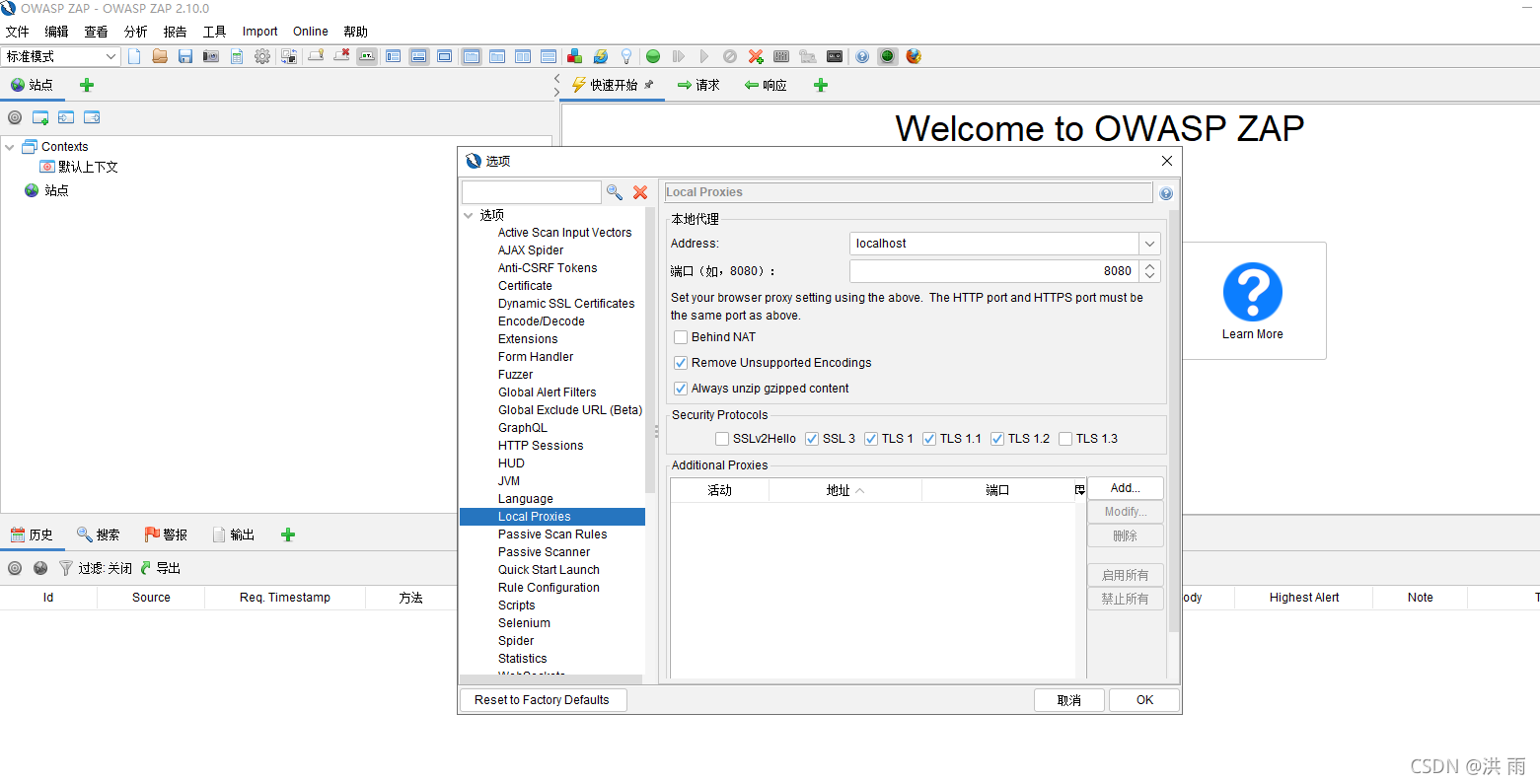Toggle the TLS 1 checkbox
This screenshot has height=784, width=1540.
click(x=871, y=439)
